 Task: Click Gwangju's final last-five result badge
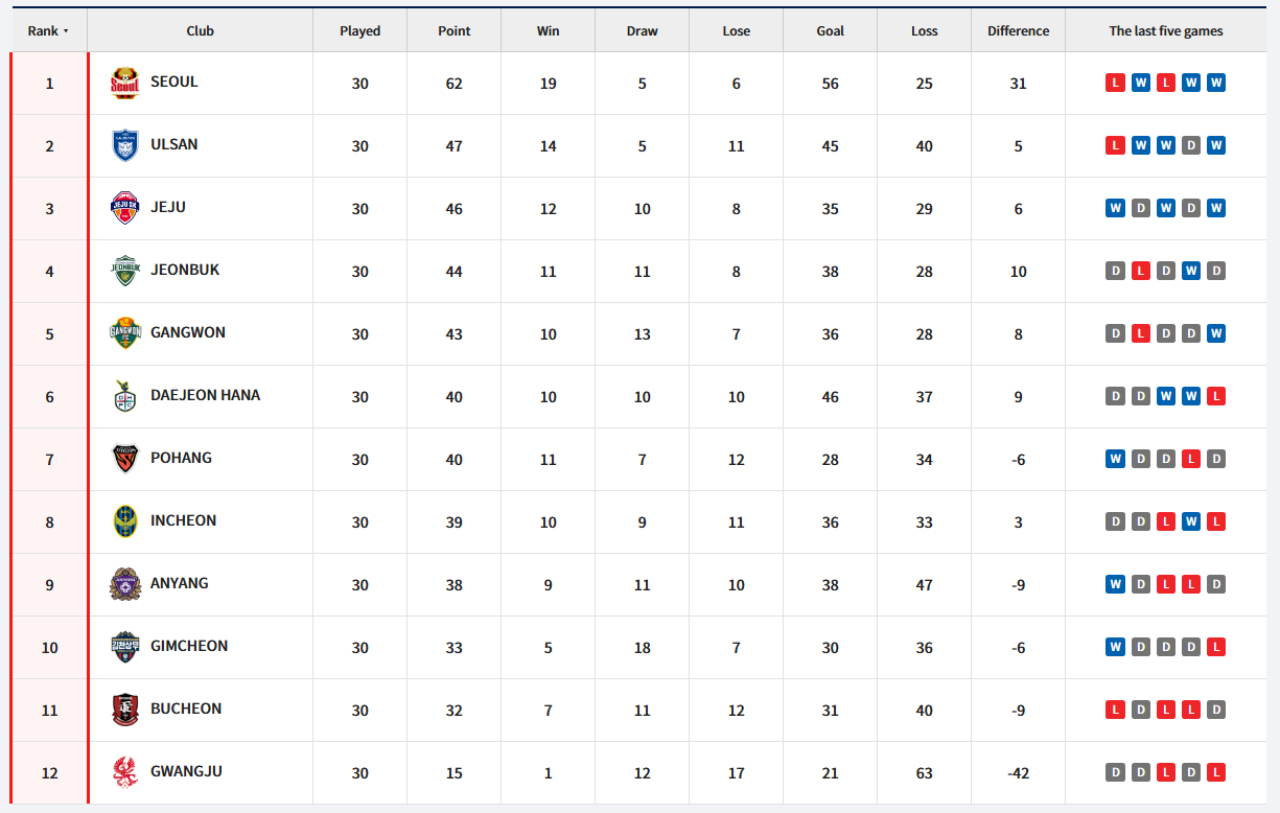[1216, 772]
